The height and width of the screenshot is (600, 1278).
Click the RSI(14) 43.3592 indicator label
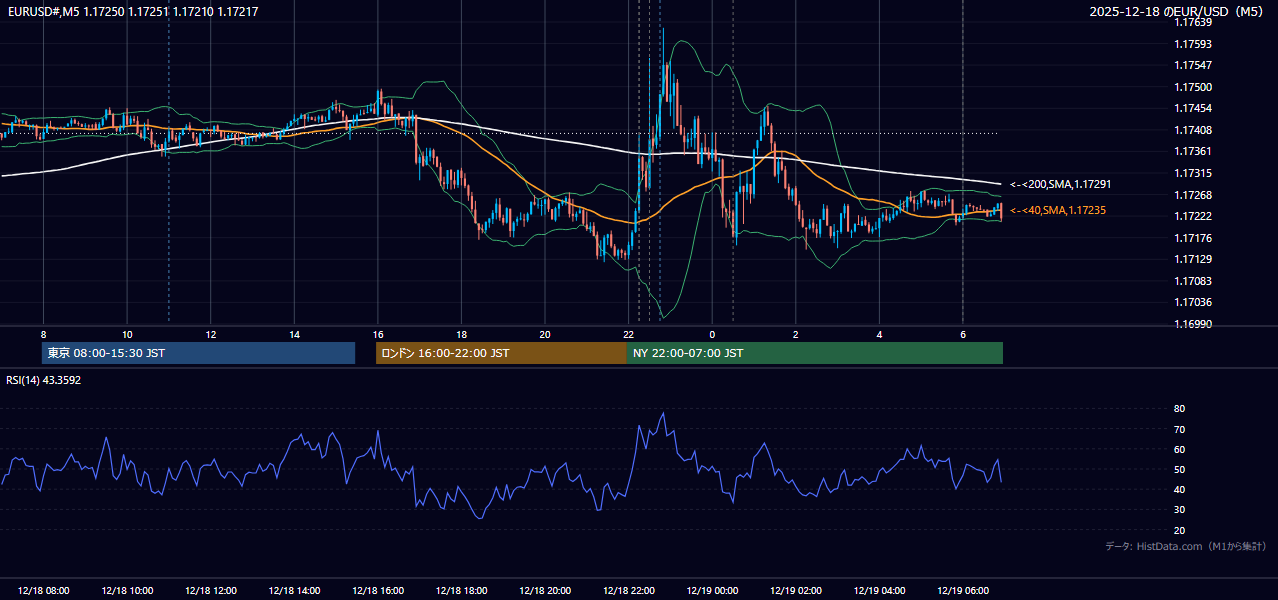pyautogui.click(x=44, y=380)
